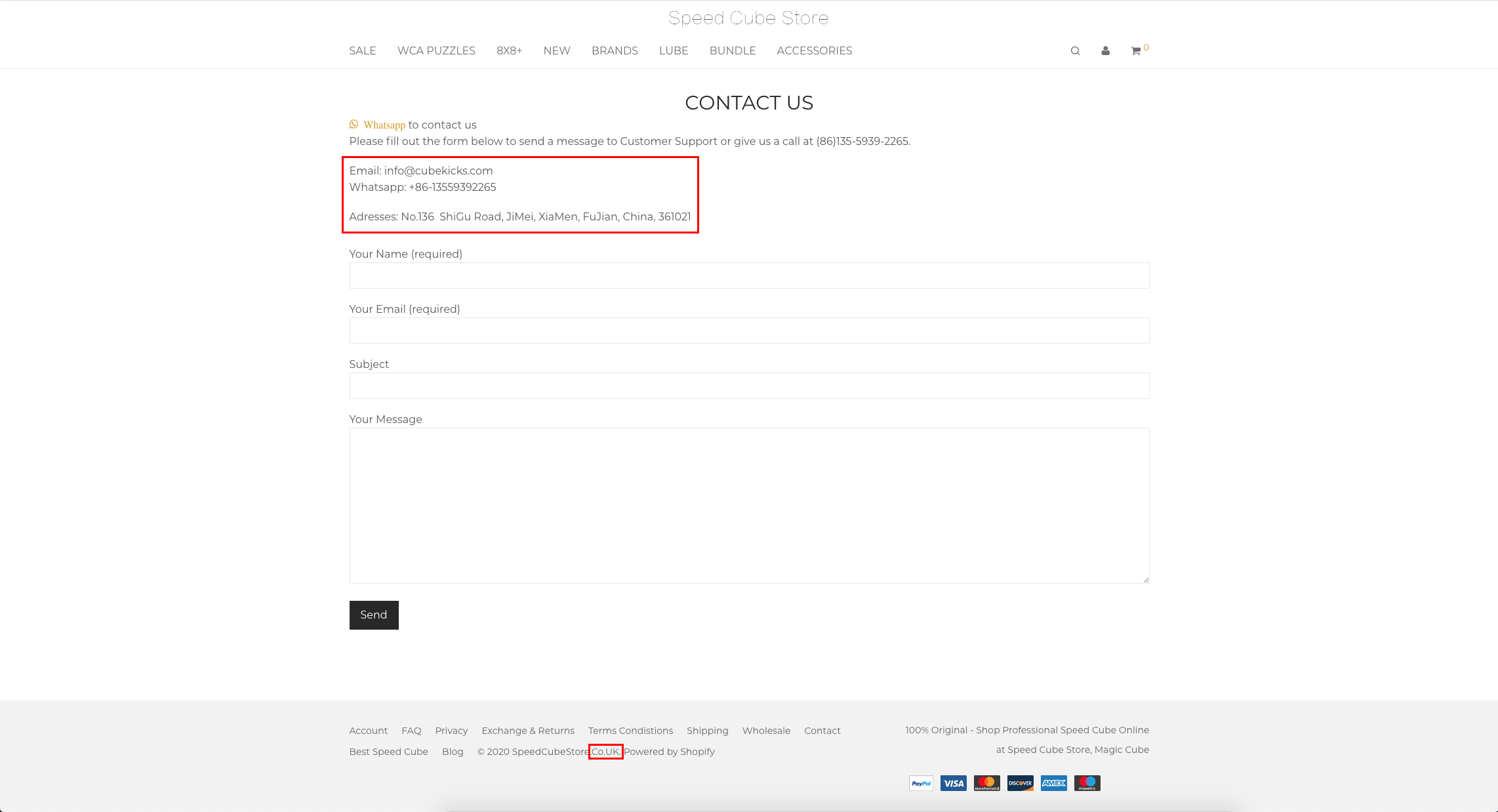The image size is (1498, 812).
Task: Open Best Speed Cube footer link
Action: pos(389,752)
